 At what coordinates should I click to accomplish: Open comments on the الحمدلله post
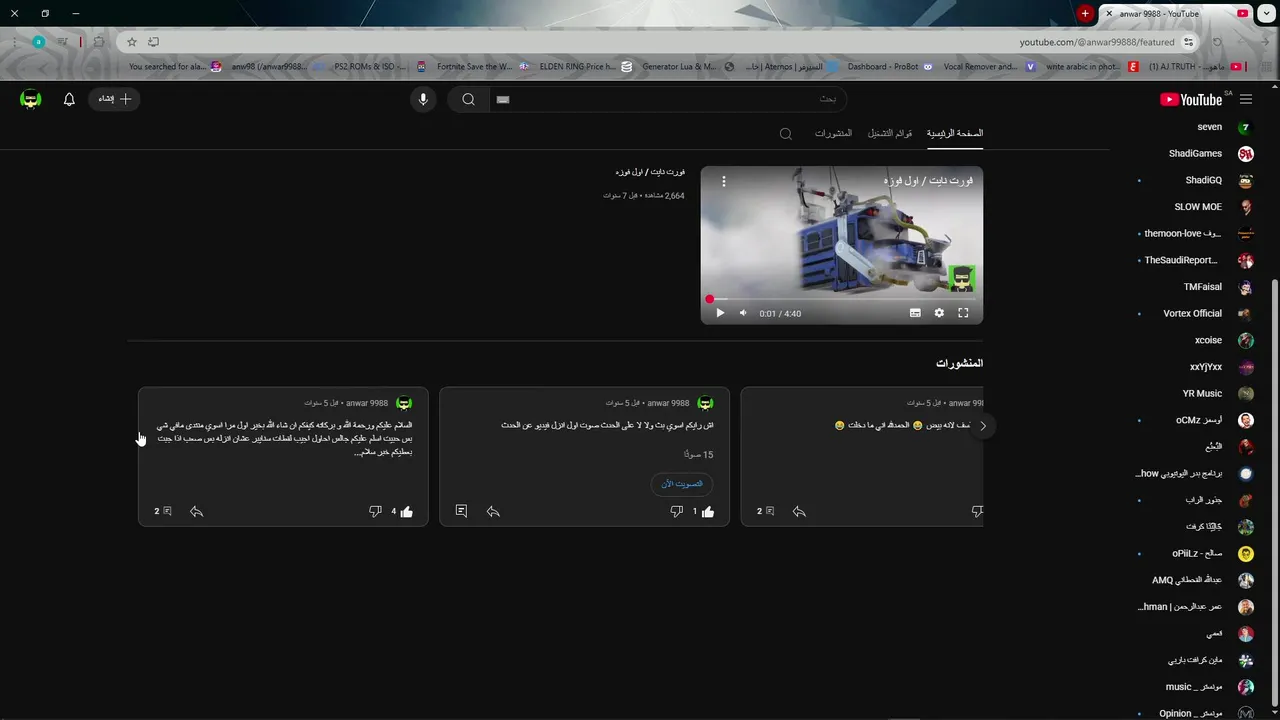(x=766, y=511)
